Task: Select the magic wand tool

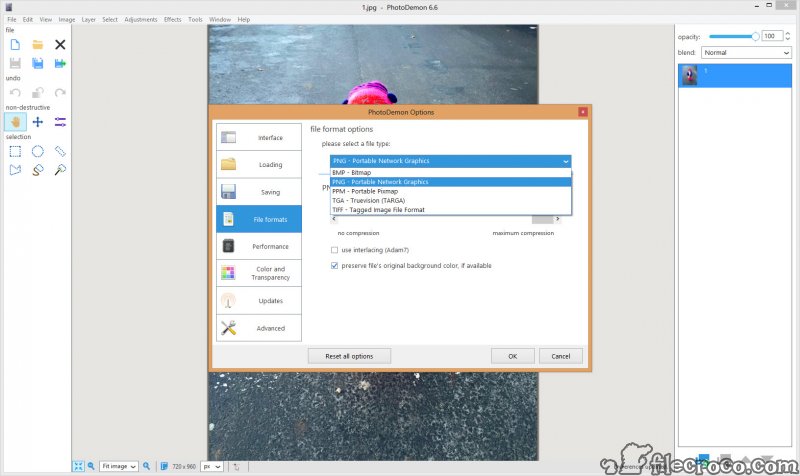Action: [60, 170]
